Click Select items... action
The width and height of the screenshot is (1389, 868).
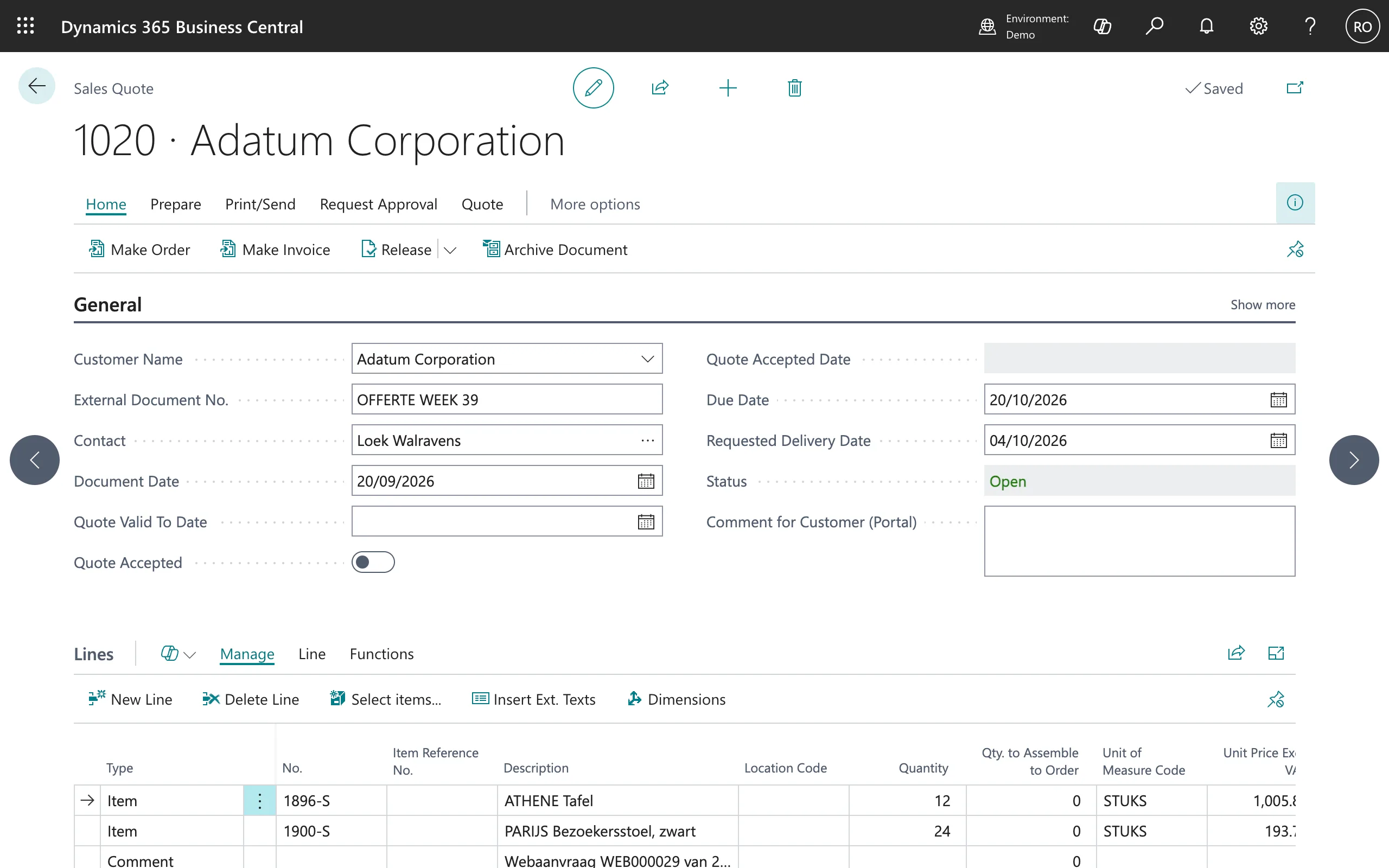(x=386, y=699)
